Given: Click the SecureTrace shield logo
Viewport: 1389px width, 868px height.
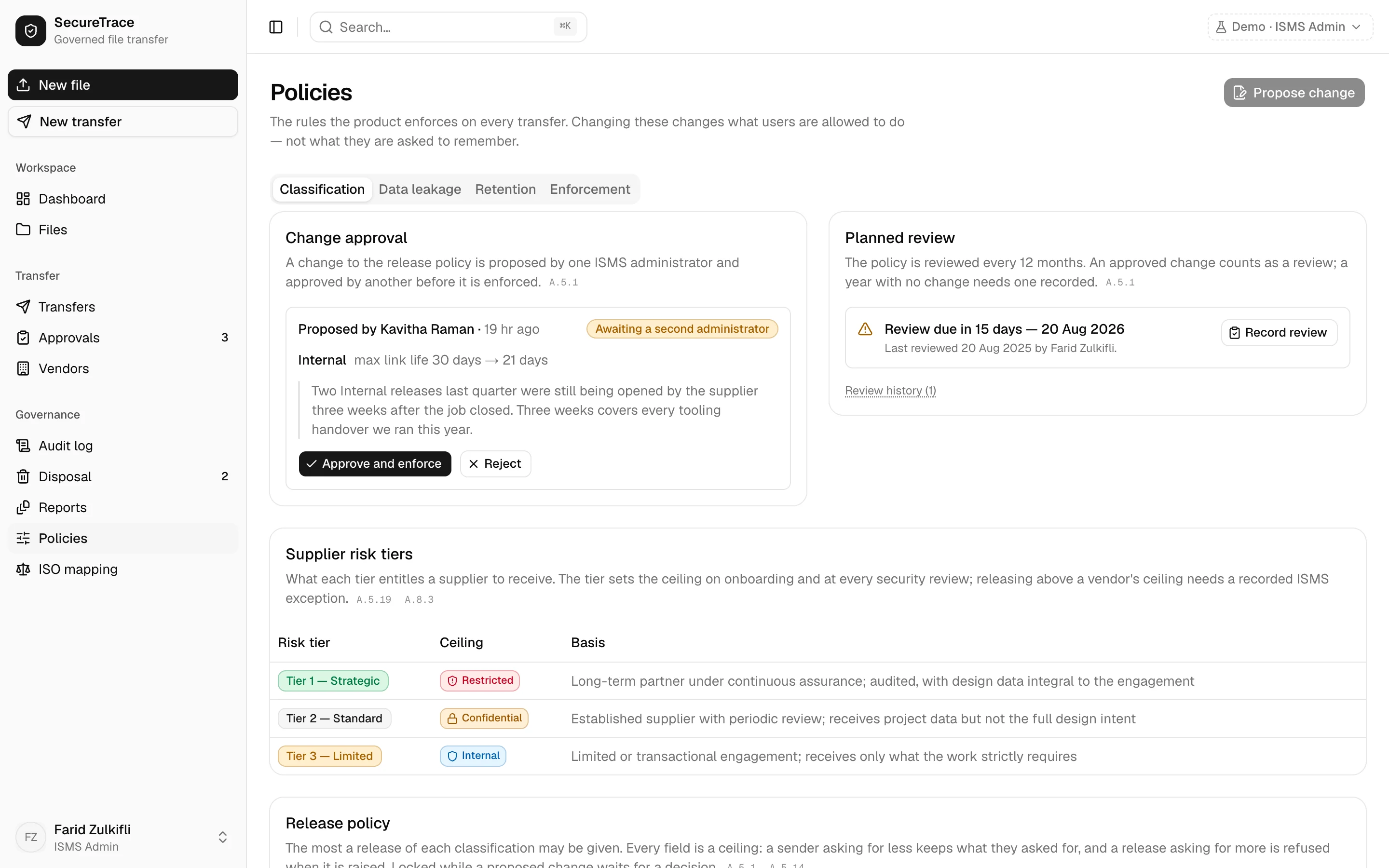Looking at the screenshot, I should pos(31,30).
